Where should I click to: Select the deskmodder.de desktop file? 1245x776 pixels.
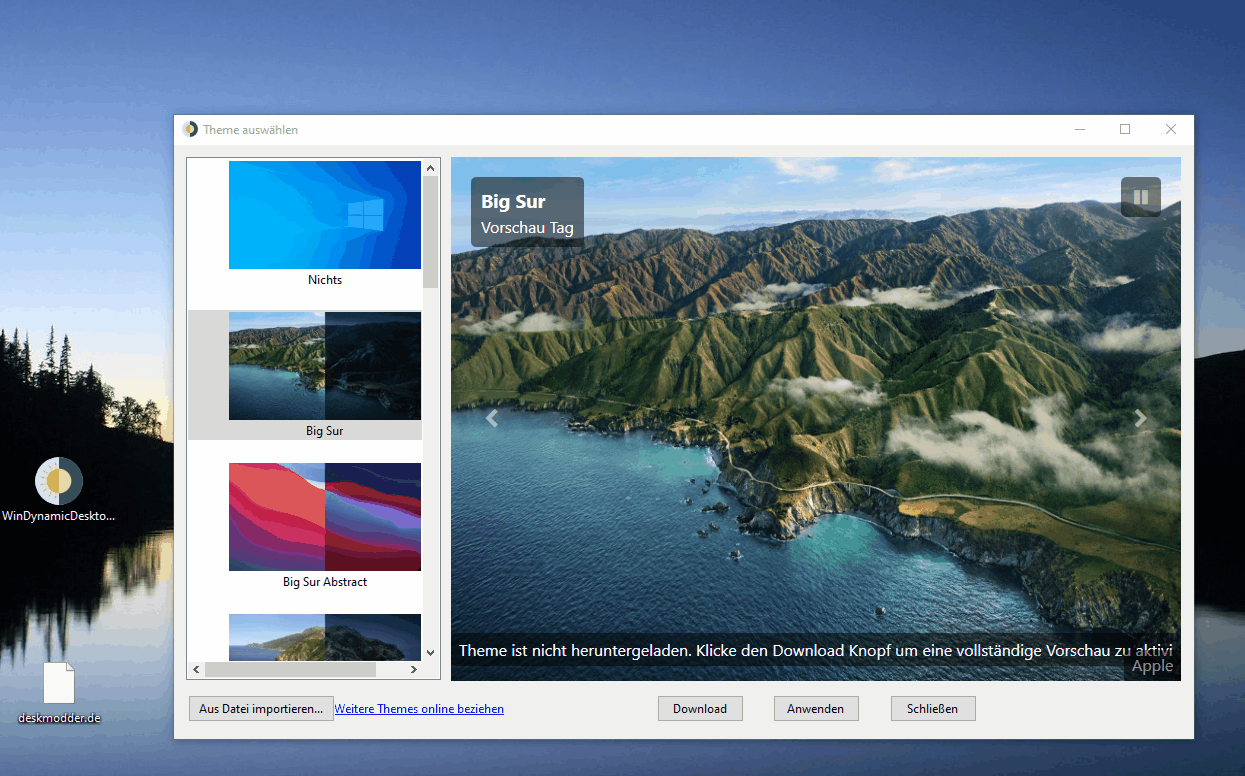point(59,693)
